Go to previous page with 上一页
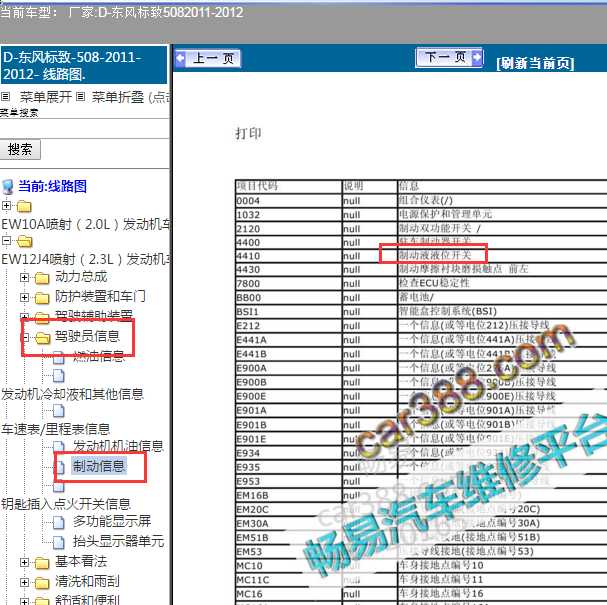 click(x=208, y=58)
